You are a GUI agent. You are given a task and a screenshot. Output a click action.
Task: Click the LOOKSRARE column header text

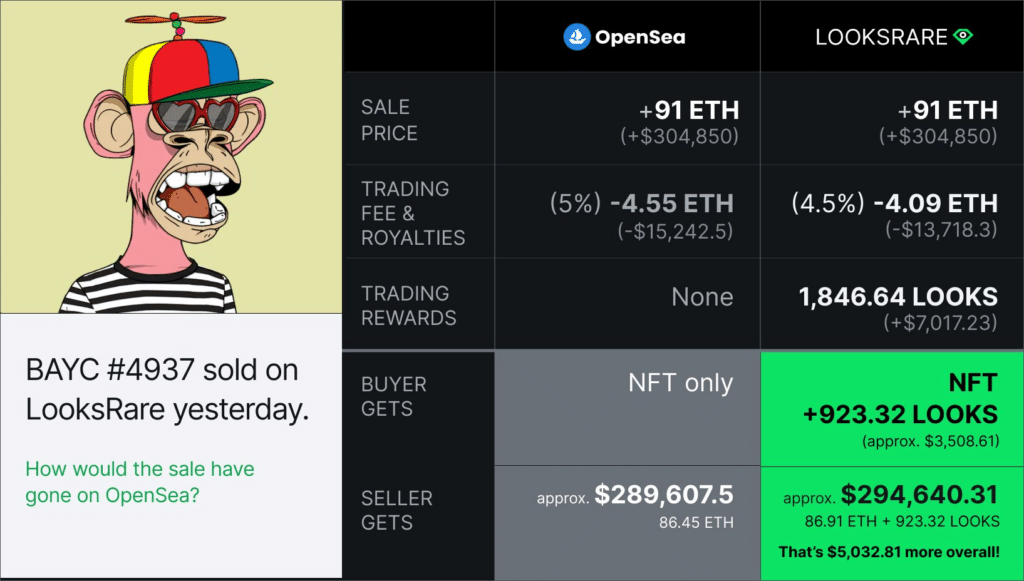[881, 37]
